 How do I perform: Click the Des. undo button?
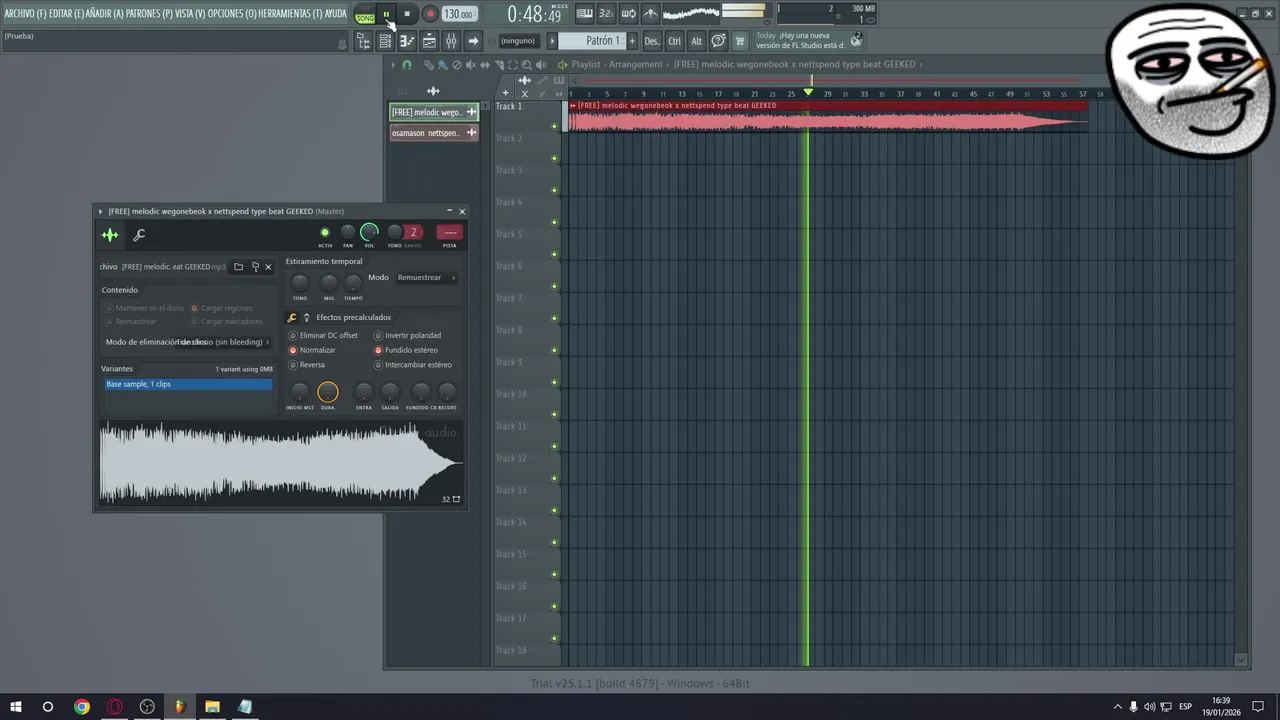[652, 41]
